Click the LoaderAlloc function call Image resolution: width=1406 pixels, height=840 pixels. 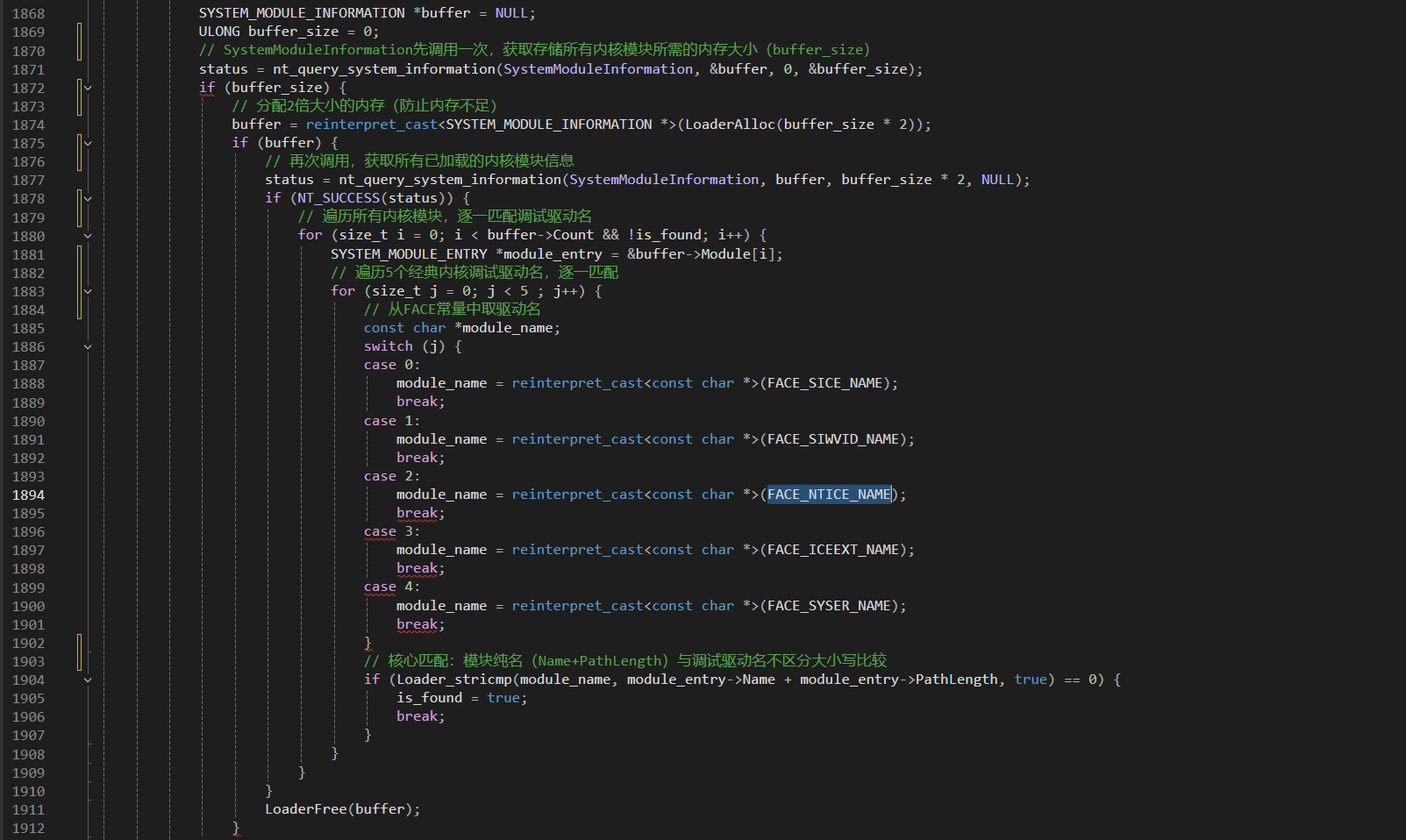click(x=730, y=125)
